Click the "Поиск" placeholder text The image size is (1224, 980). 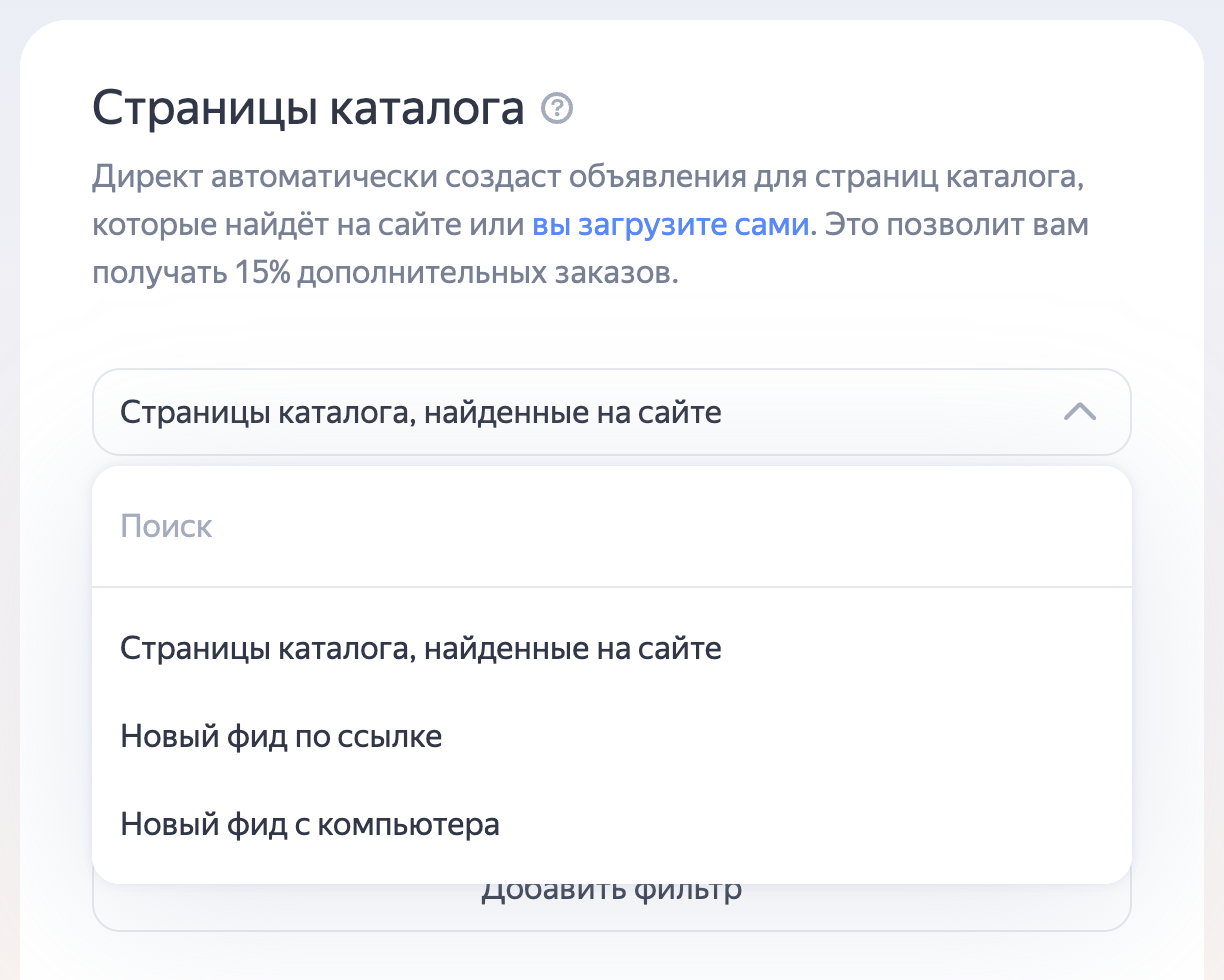pos(166,527)
